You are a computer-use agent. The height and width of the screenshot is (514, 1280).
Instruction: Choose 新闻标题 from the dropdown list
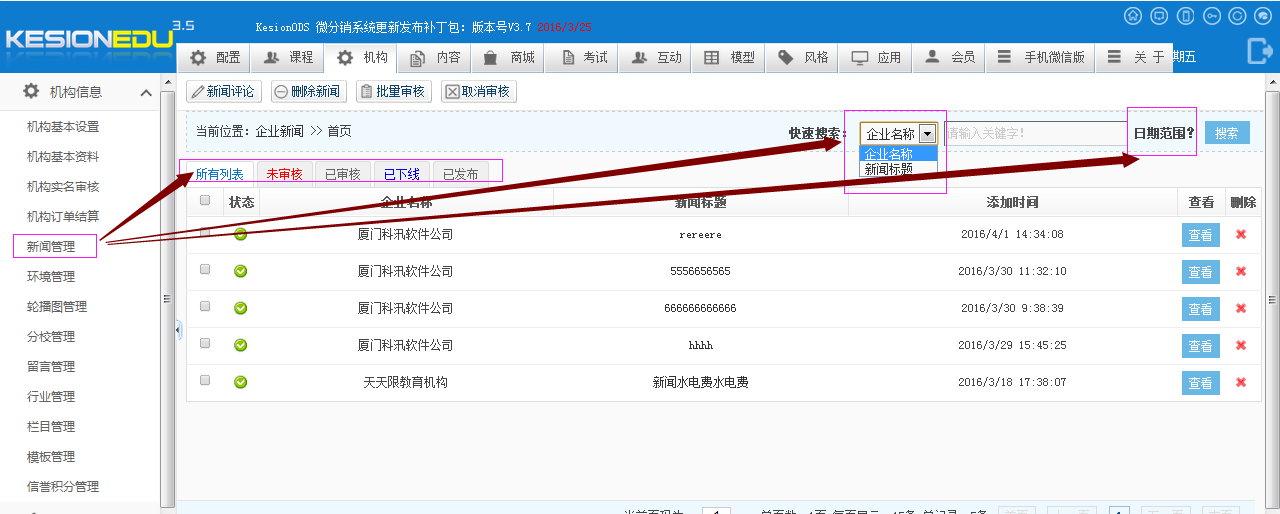[889, 169]
